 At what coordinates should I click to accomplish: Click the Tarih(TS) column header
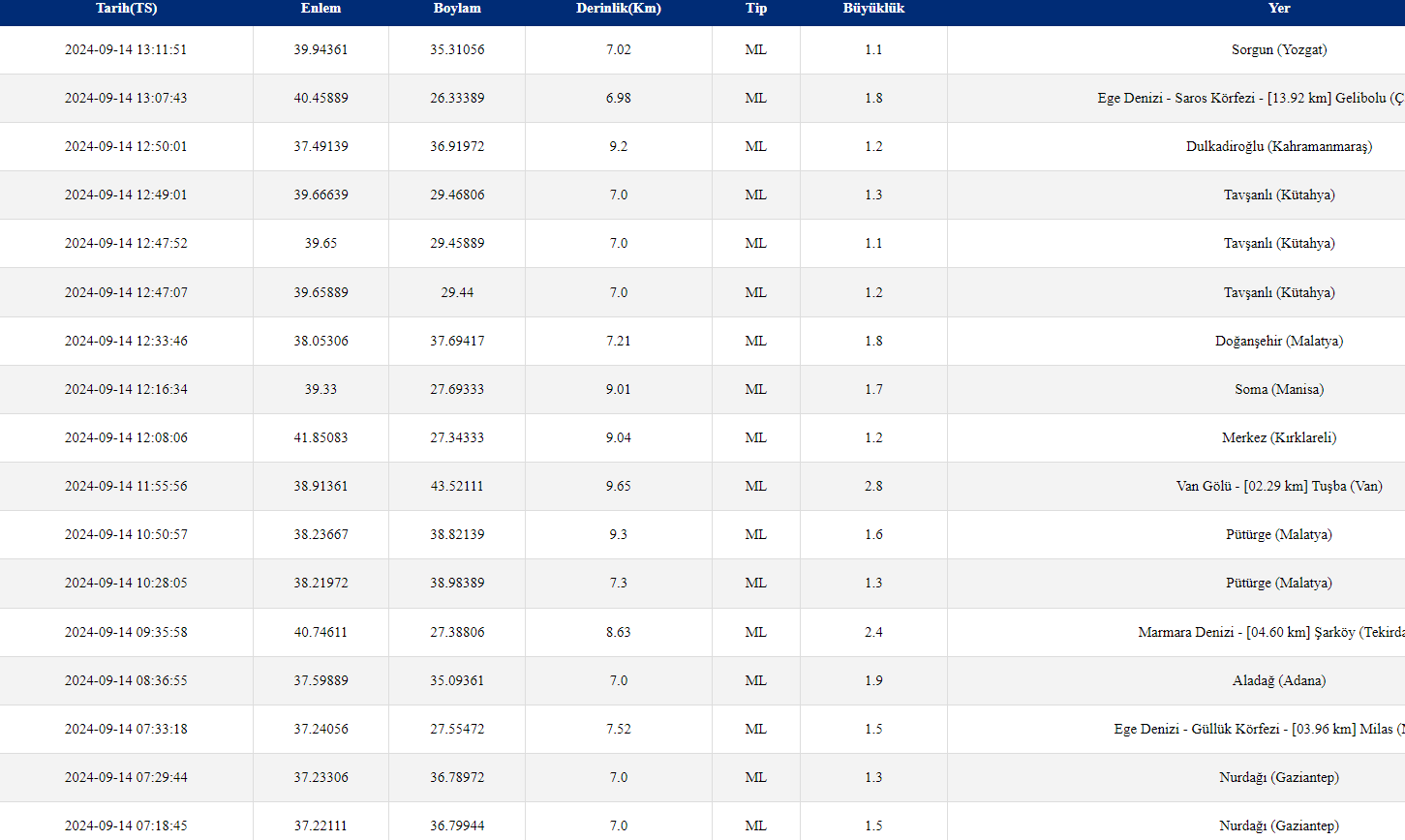(x=126, y=8)
